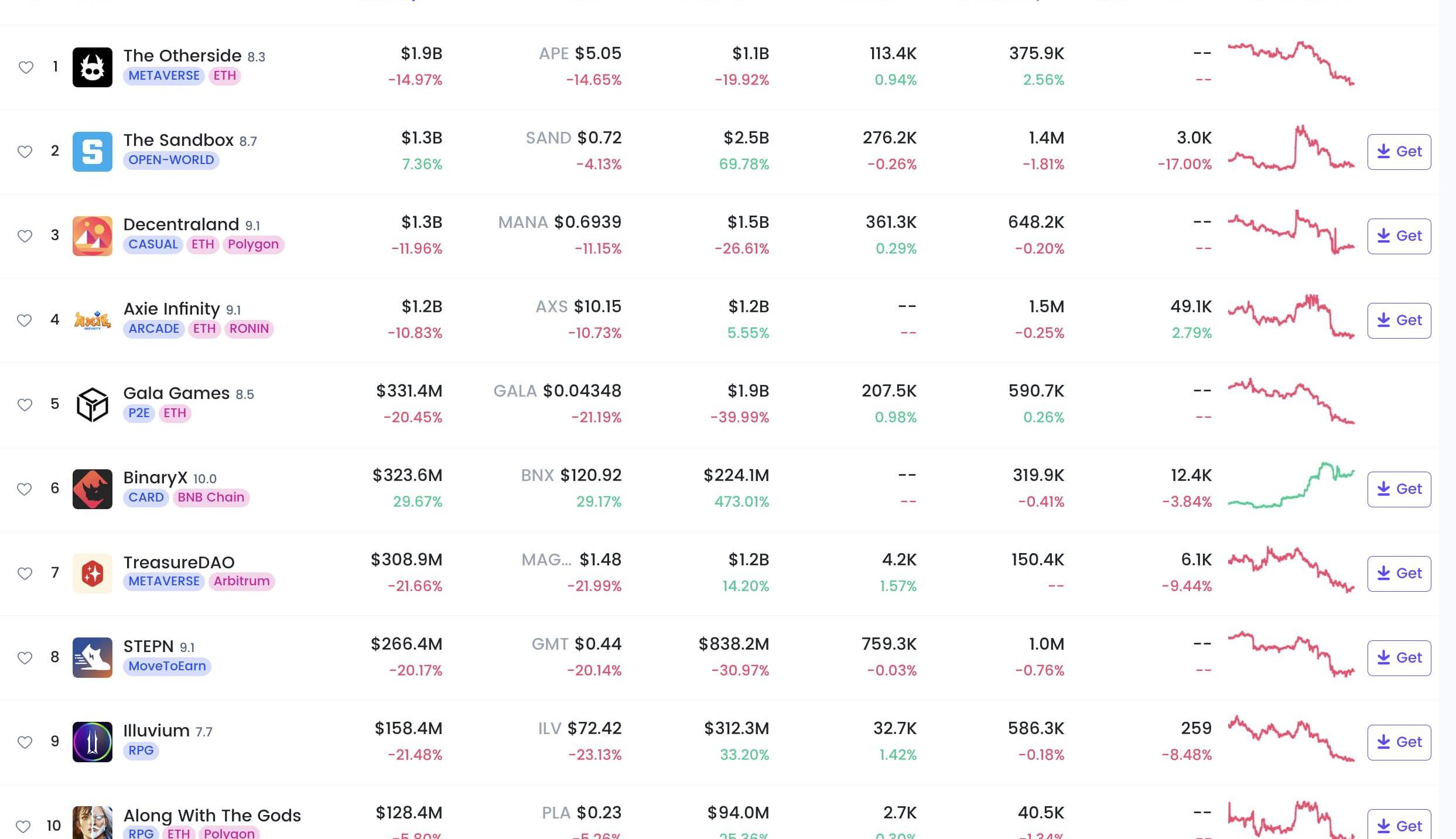Click BinaryX green price sparkline chart
1456x839 pixels.
(x=1291, y=486)
